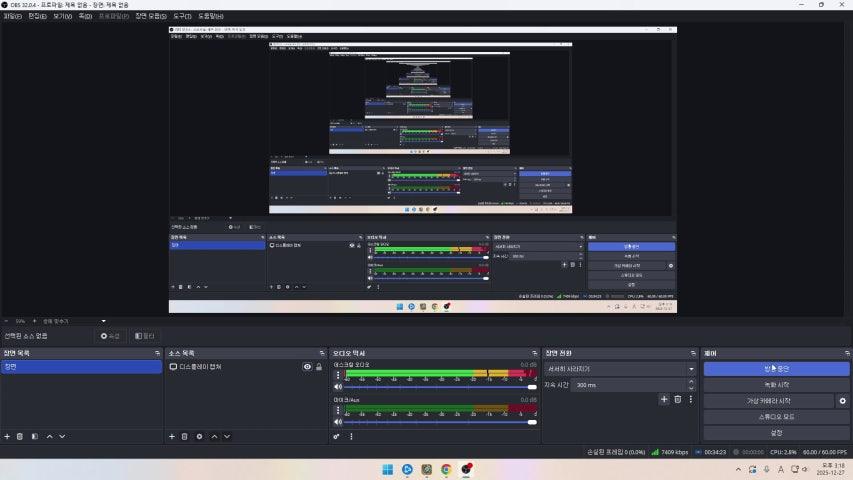853x480 pixels.
Task: Expand the 장면 목록 dock options button
Action: pos(157,354)
